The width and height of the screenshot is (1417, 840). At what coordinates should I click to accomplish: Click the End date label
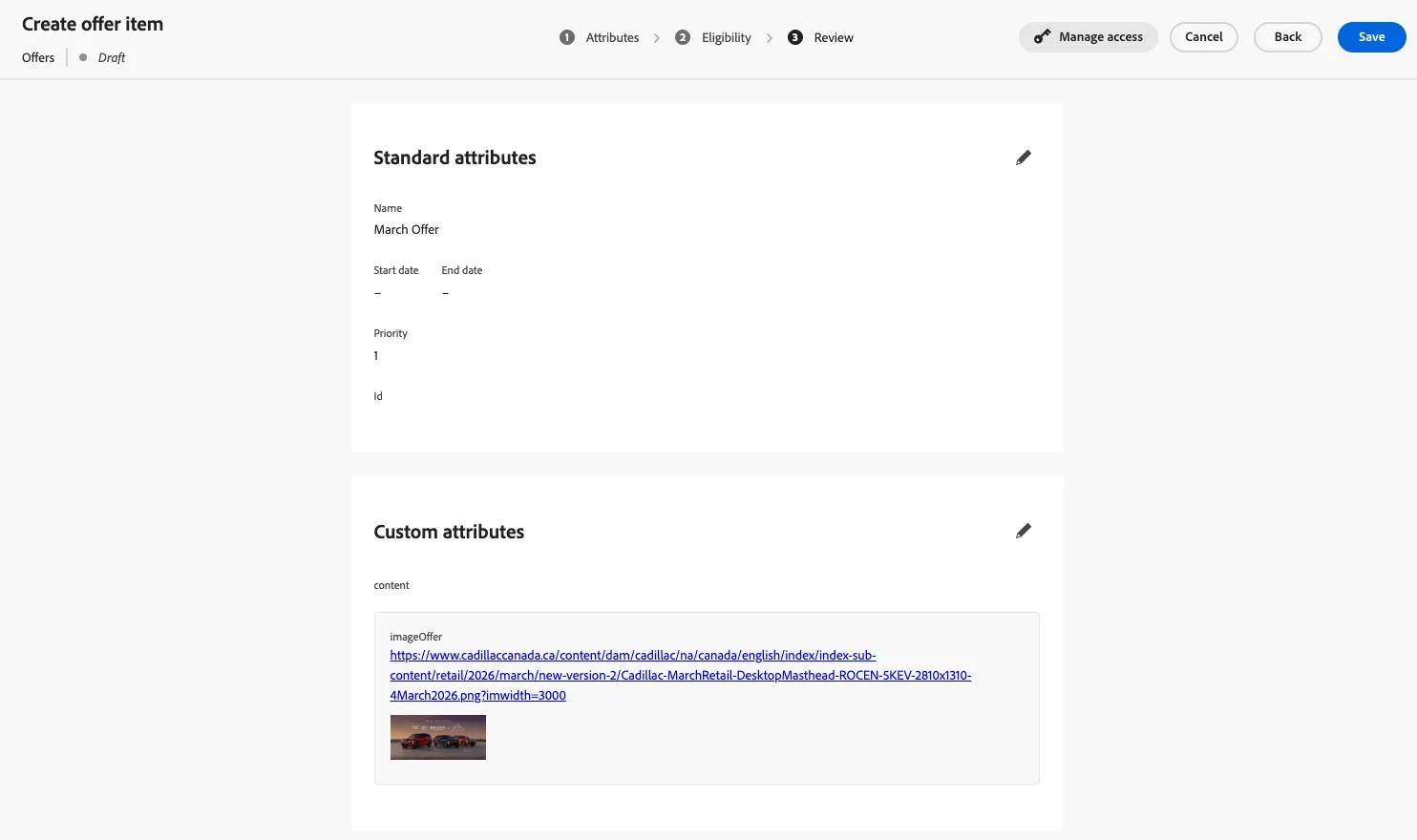coord(462,270)
